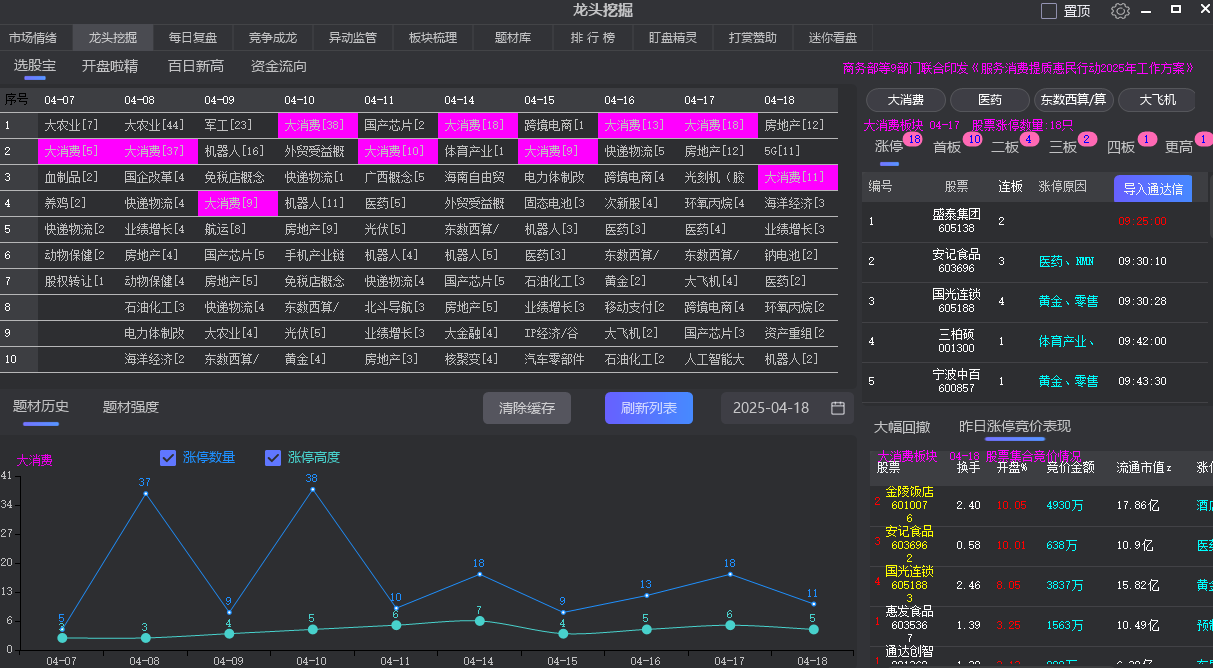Toggle the 涨停数量 checkbox on the chart

click(168, 457)
